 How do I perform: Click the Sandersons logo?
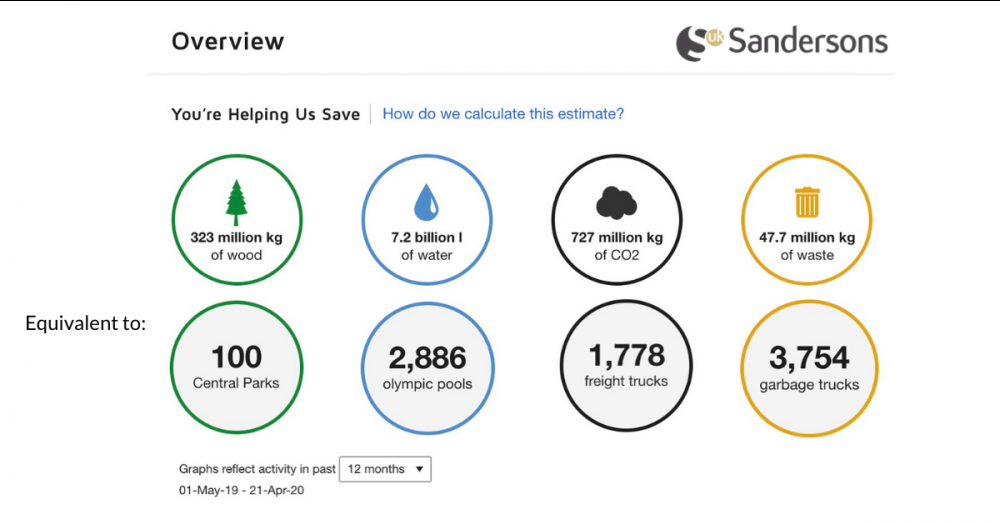pyautogui.click(x=781, y=42)
